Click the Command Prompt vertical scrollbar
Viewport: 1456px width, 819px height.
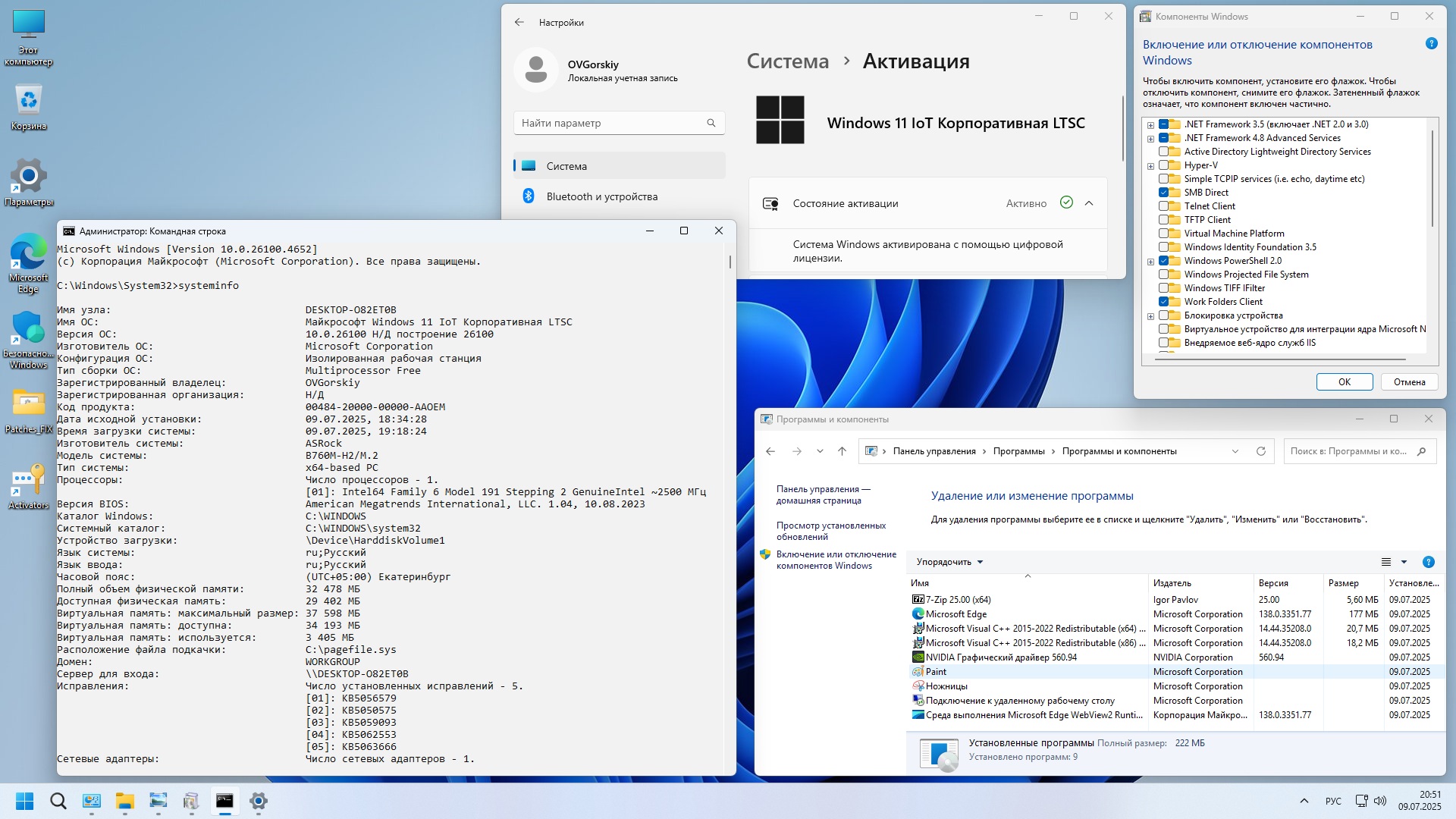click(x=730, y=262)
